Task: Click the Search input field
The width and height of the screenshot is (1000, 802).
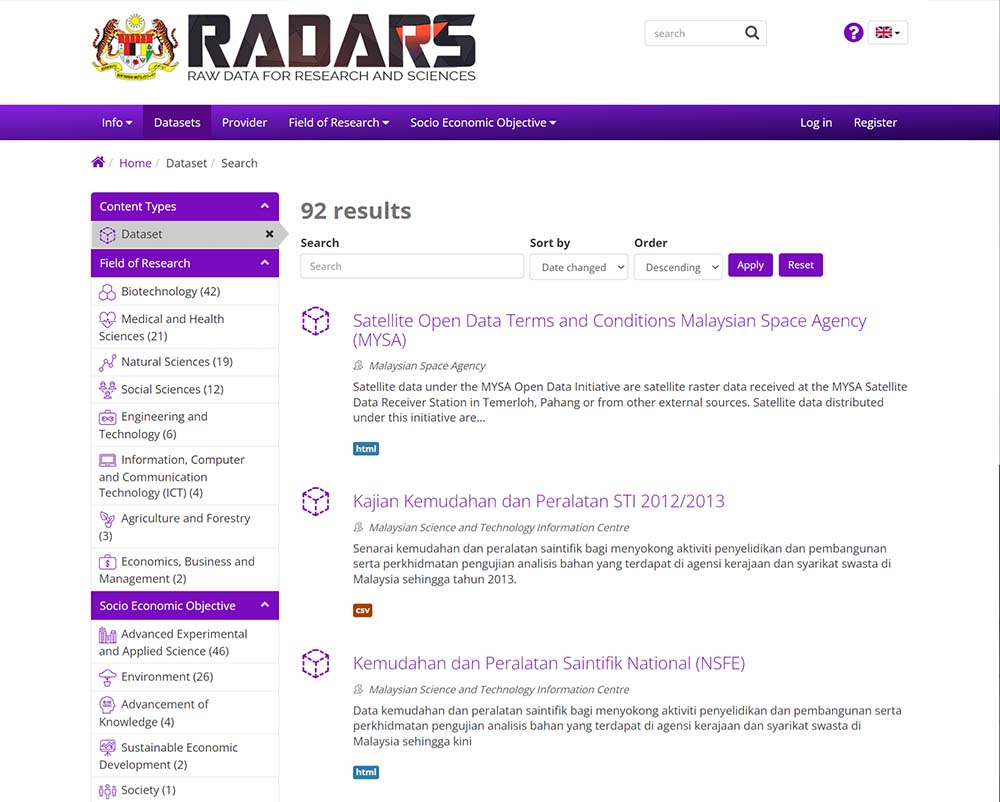Action: click(x=411, y=266)
